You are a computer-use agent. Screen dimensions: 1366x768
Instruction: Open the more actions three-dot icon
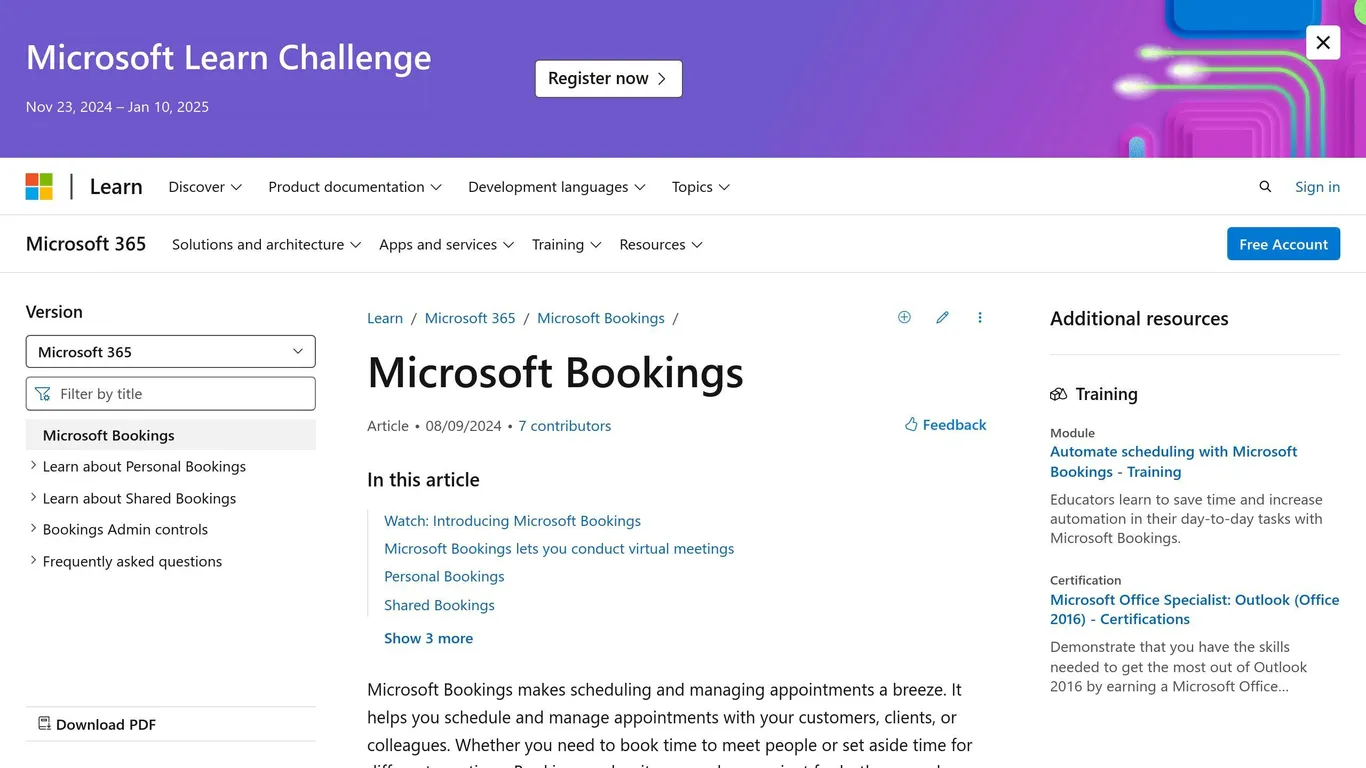pos(980,317)
